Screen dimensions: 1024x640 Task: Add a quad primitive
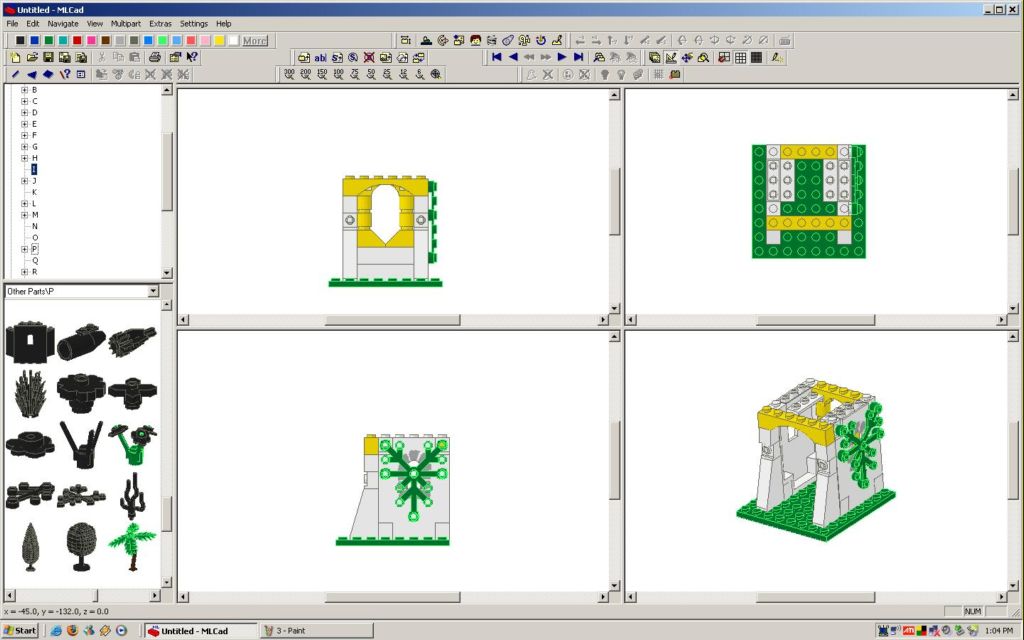[48, 74]
